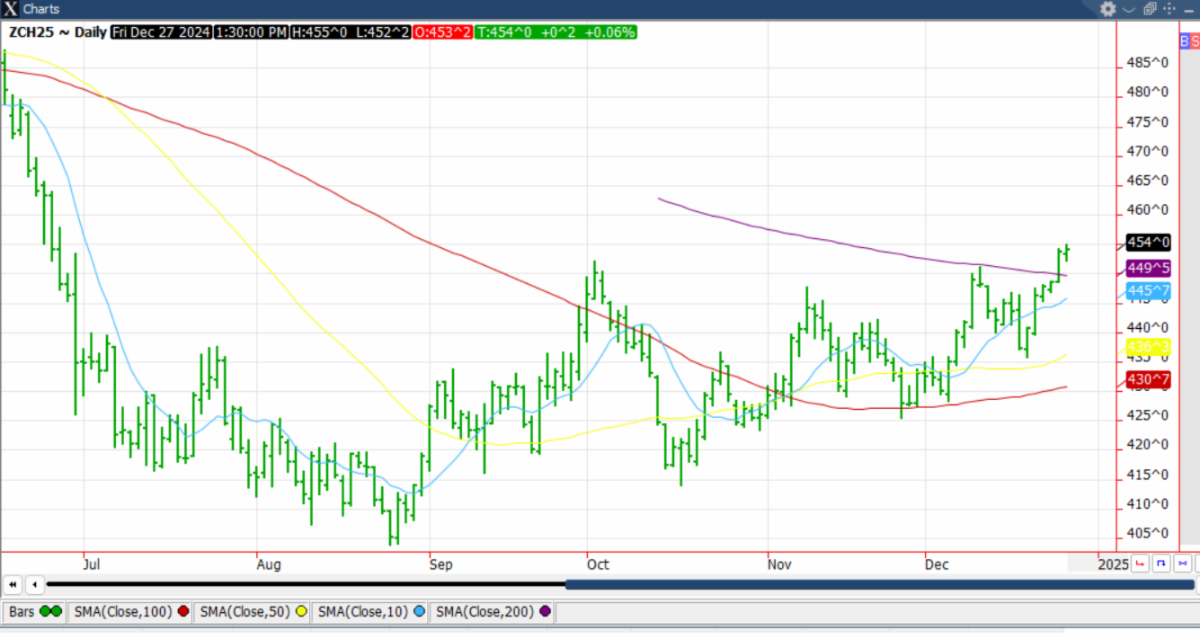Click the blue compress axis button
This screenshot has height=639, width=1200.
[x=1182, y=564]
